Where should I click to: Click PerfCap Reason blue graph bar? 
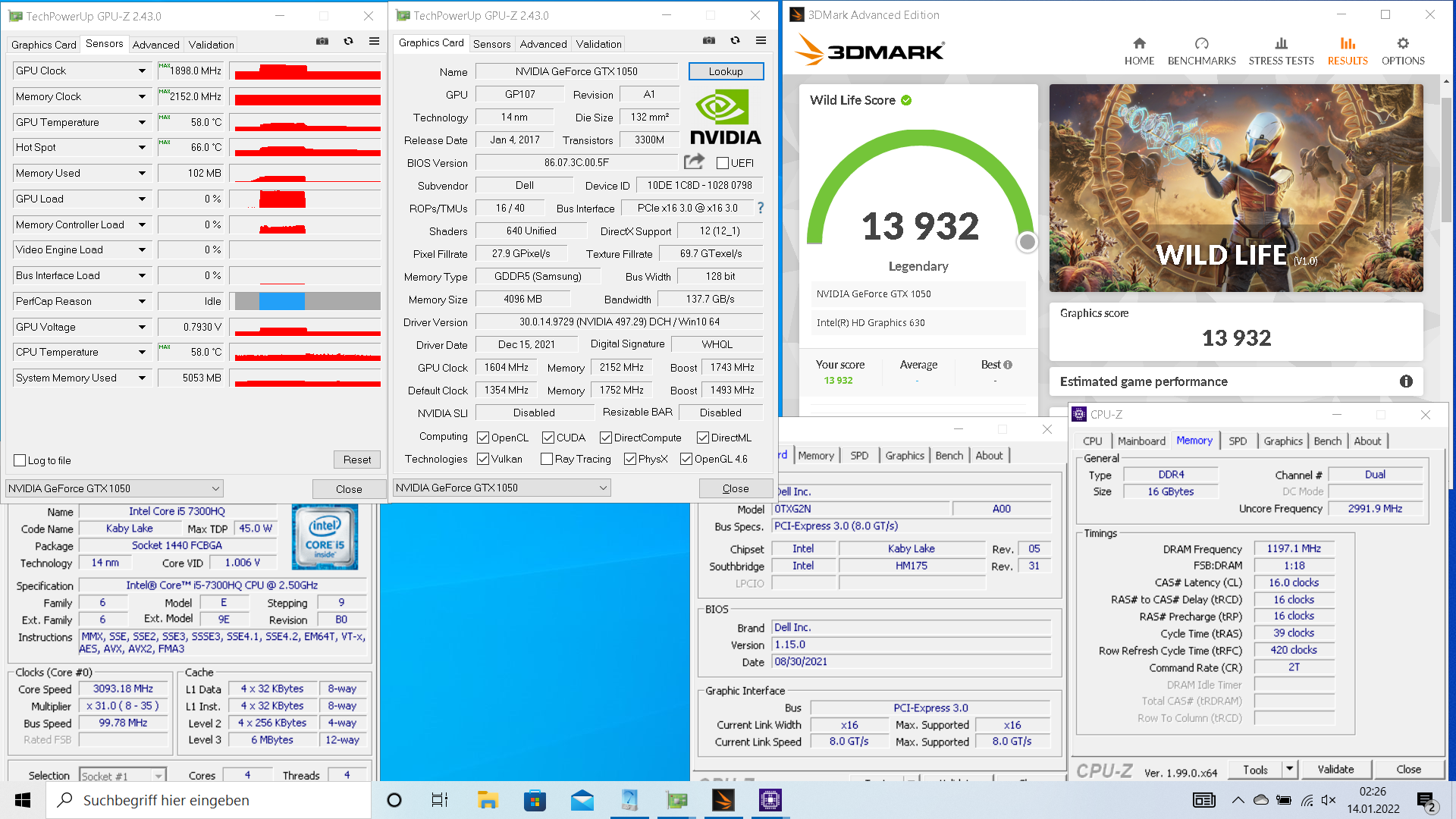[281, 301]
